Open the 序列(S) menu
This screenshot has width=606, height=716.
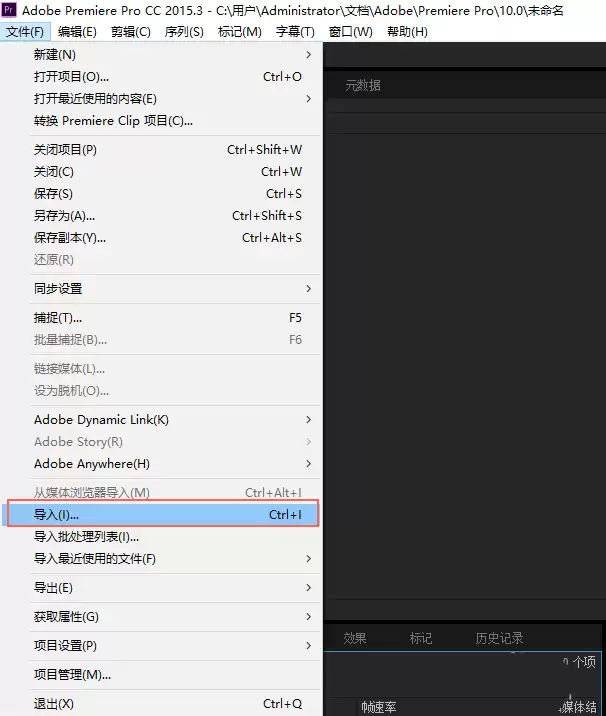tap(184, 32)
